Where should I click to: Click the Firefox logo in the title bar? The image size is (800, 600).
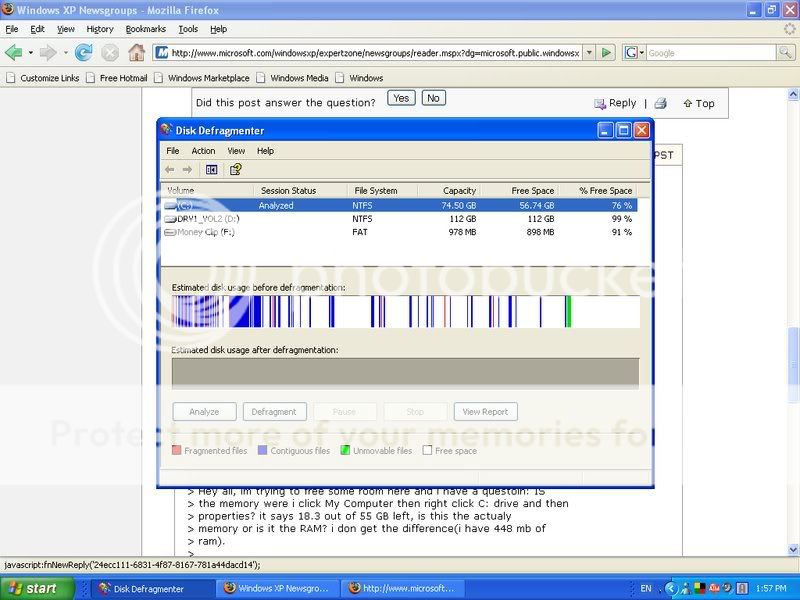point(8,10)
